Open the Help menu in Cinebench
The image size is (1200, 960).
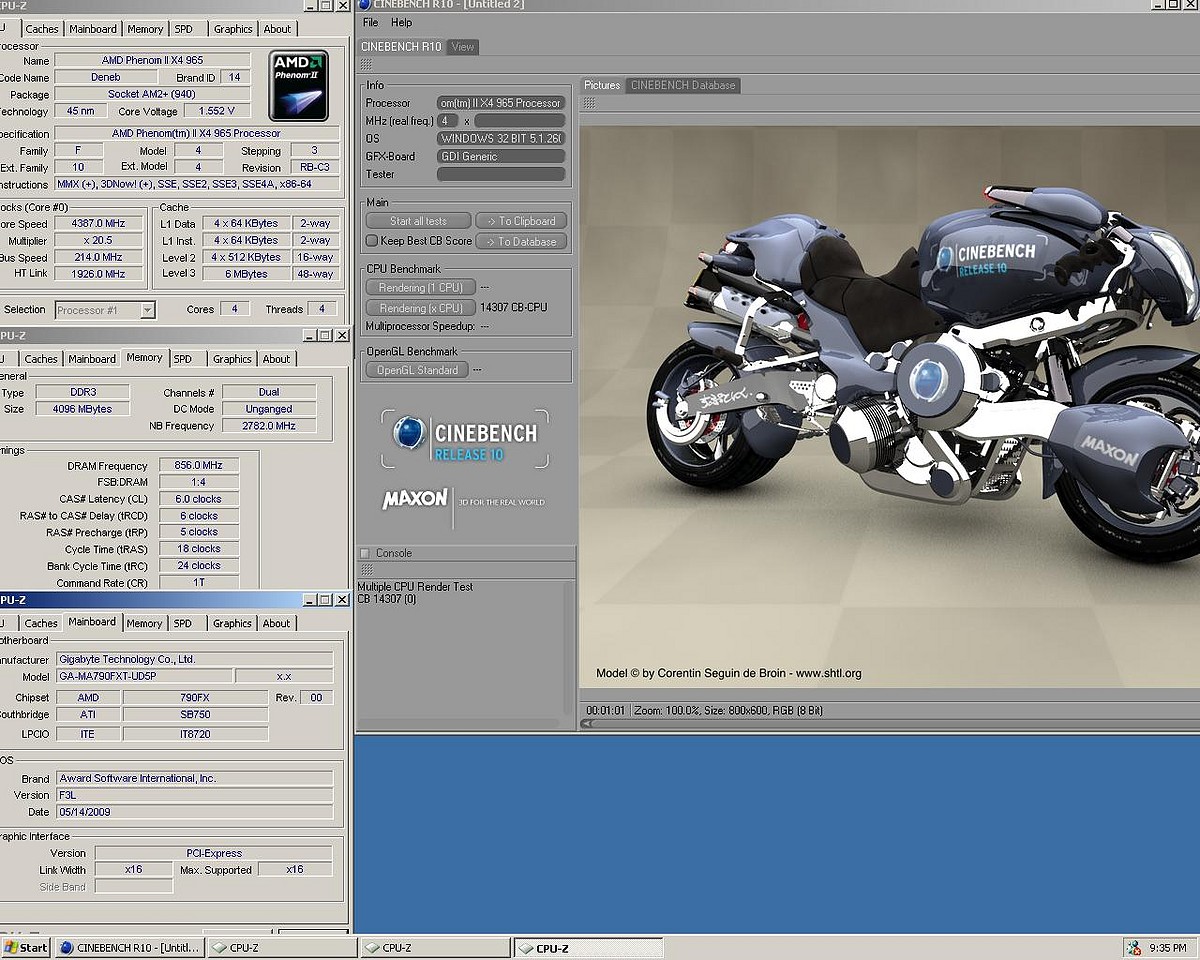(401, 22)
